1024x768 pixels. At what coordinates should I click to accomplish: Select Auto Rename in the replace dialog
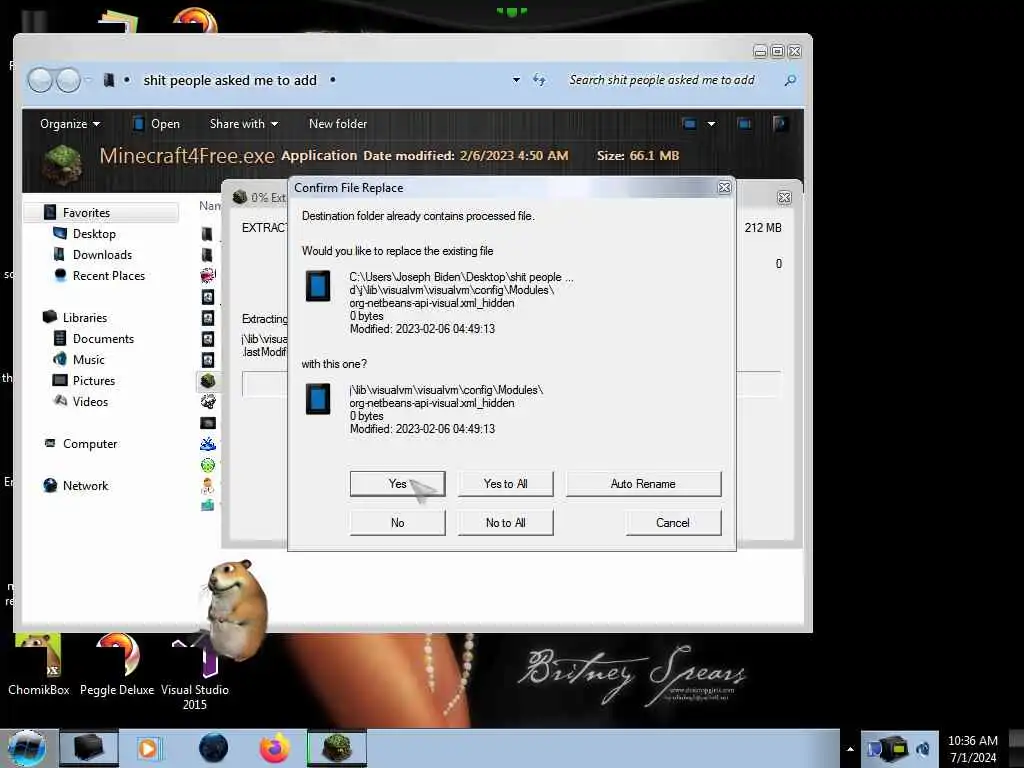pos(643,484)
